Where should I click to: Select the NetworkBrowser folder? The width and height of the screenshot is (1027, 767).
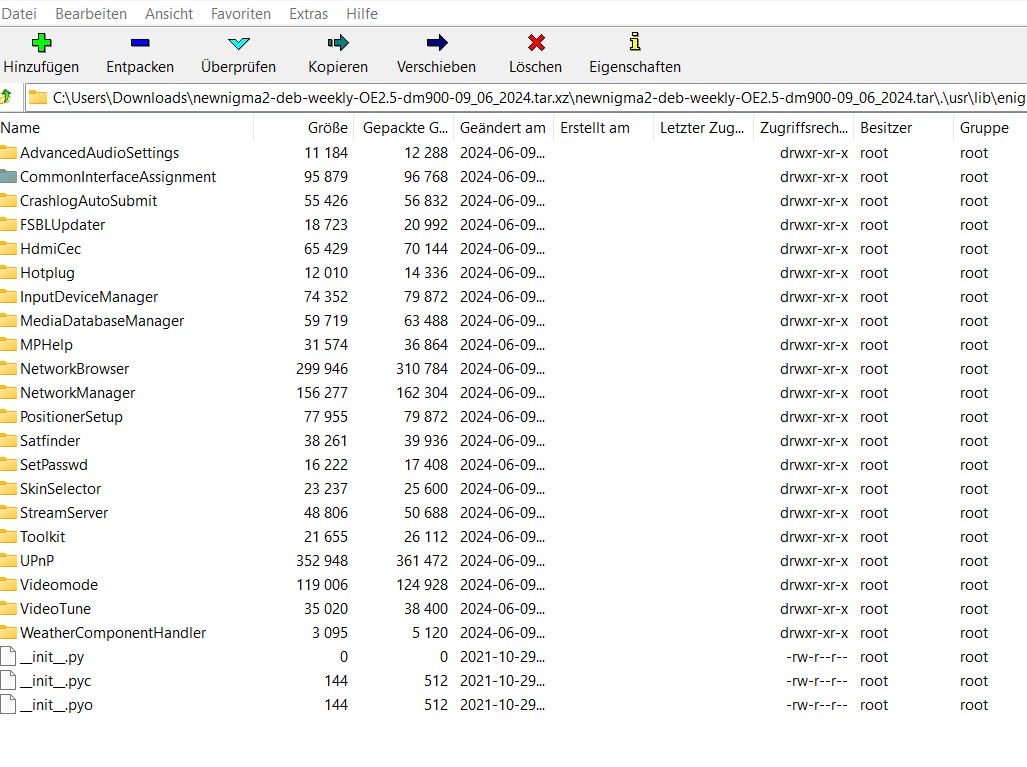click(x=74, y=369)
